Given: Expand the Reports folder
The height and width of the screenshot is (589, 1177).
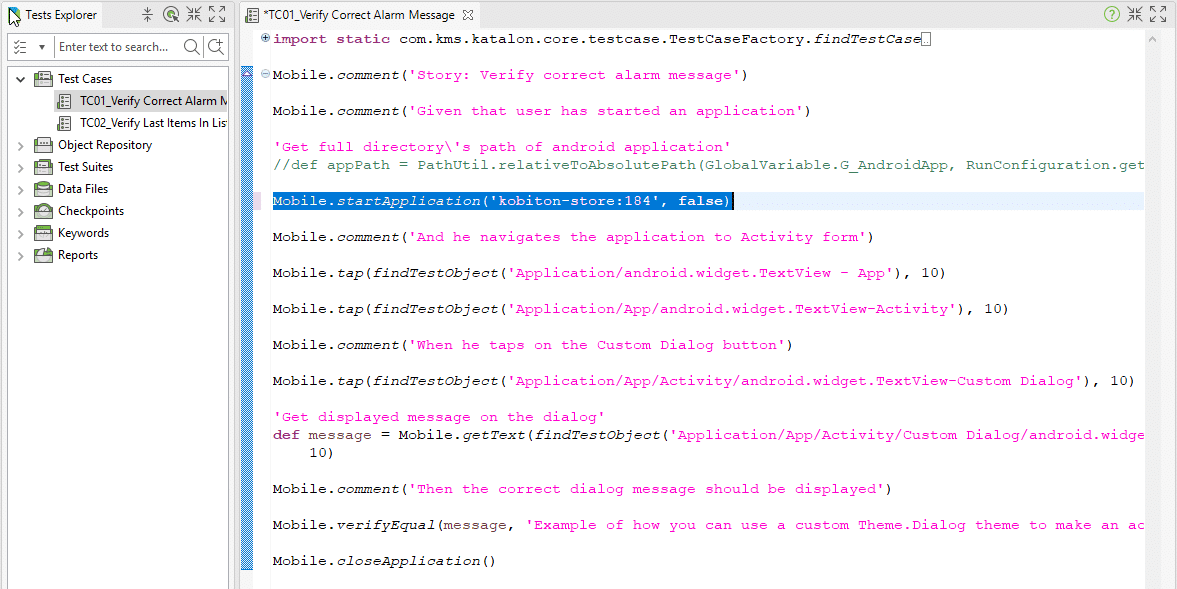Looking at the screenshot, I should 20,255.
